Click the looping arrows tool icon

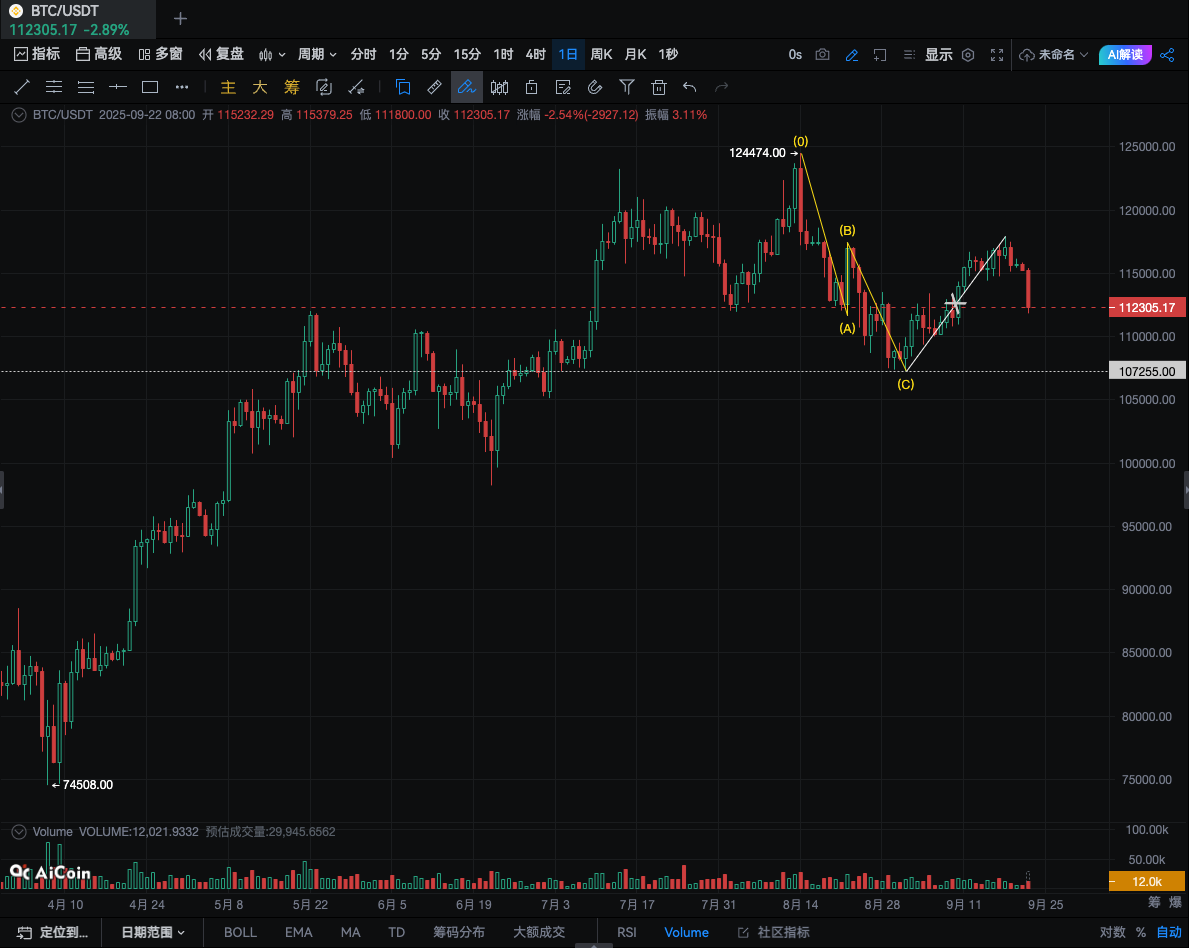[x=324, y=87]
